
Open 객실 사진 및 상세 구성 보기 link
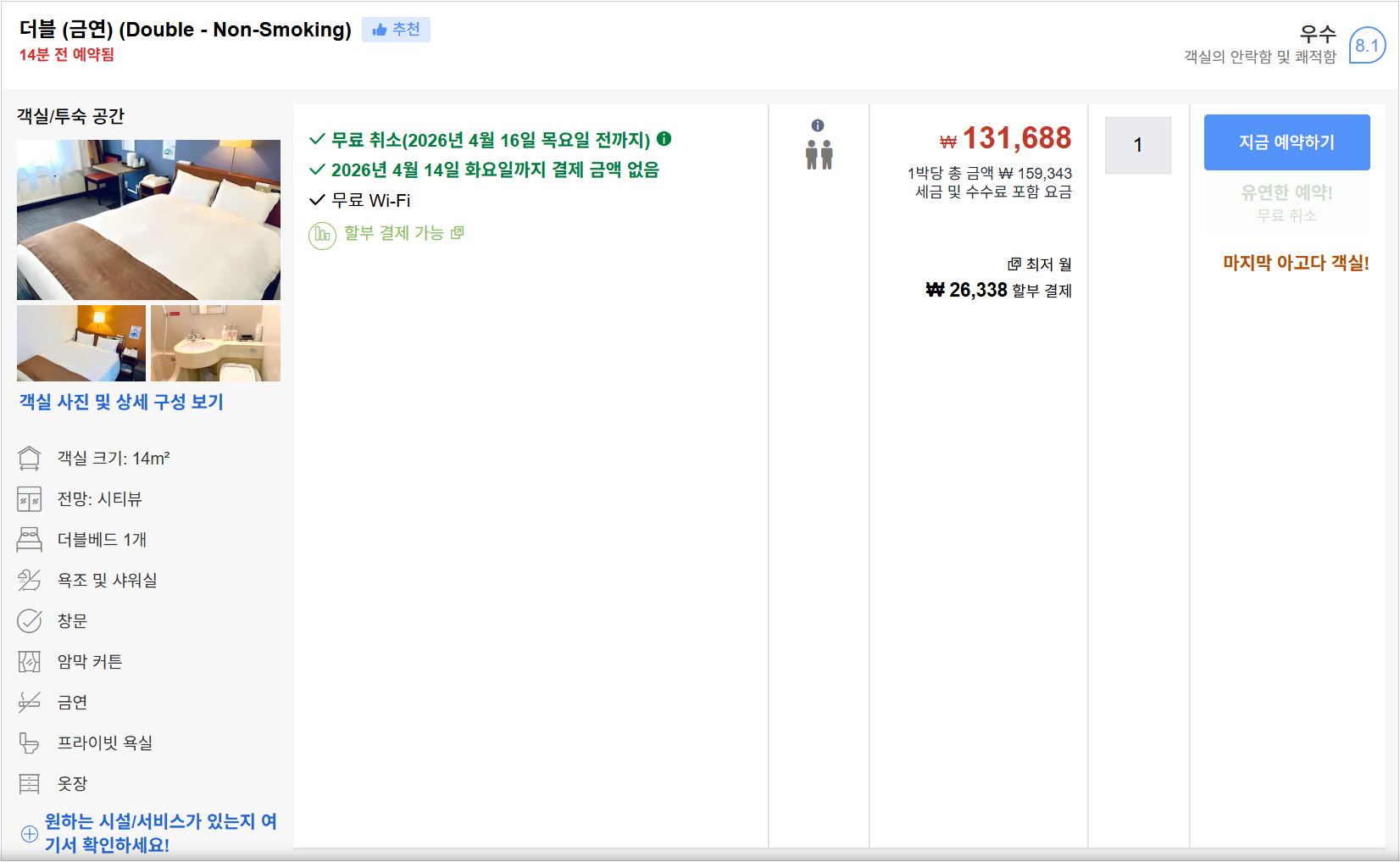pos(121,402)
